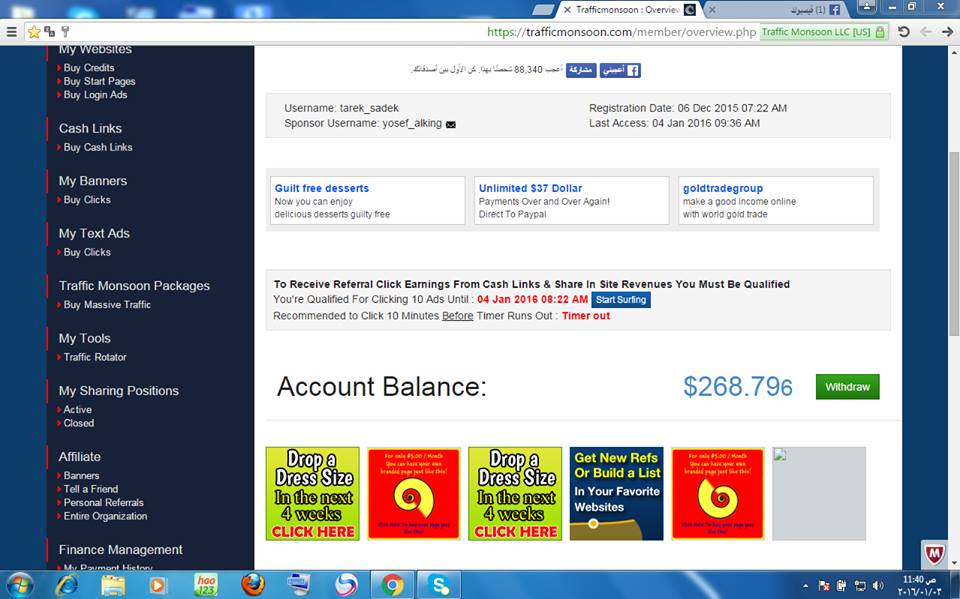Open the blue-and-red swirl taskbar icon
The height and width of the screenshot is (599, 960).
(x=346, y=585)
